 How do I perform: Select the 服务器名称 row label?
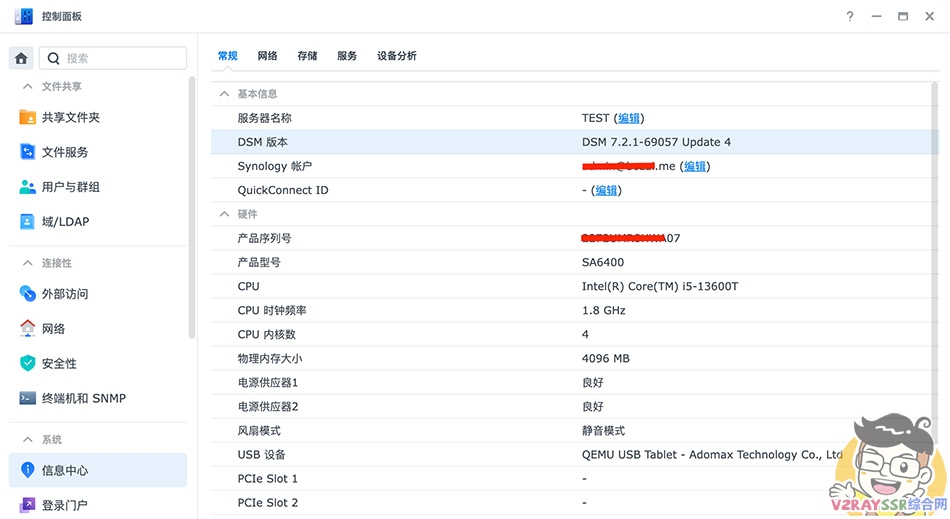coord(264,118)
